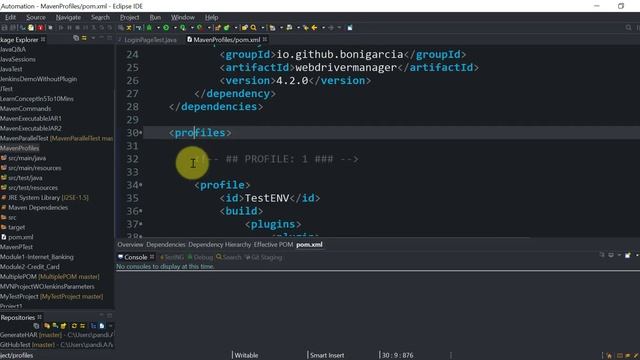The image size is (640, 360).
Task: Open the Window menu
Action: point(182,17)
